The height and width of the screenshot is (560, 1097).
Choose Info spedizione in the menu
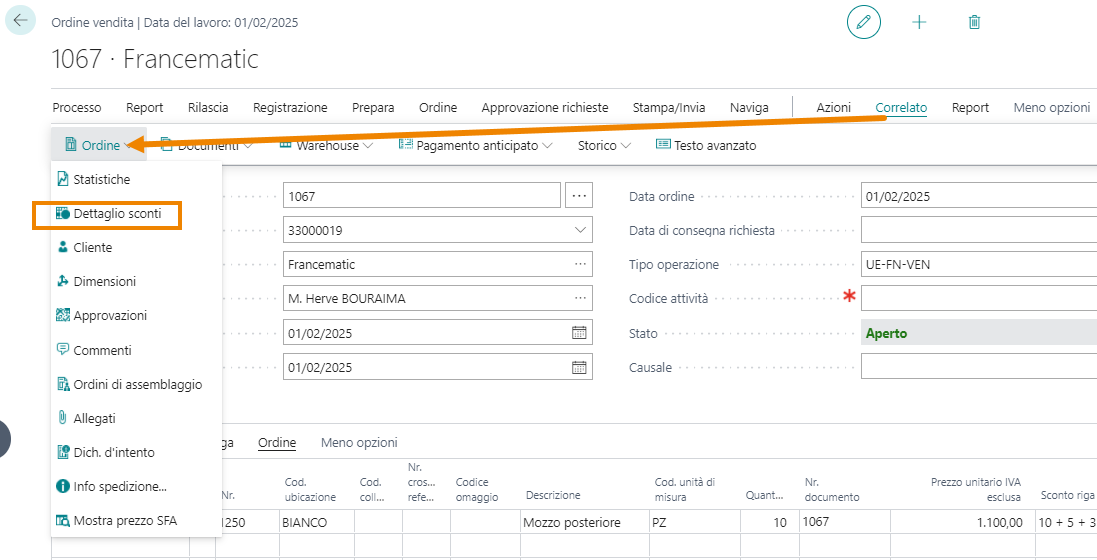tap(119, 486)
